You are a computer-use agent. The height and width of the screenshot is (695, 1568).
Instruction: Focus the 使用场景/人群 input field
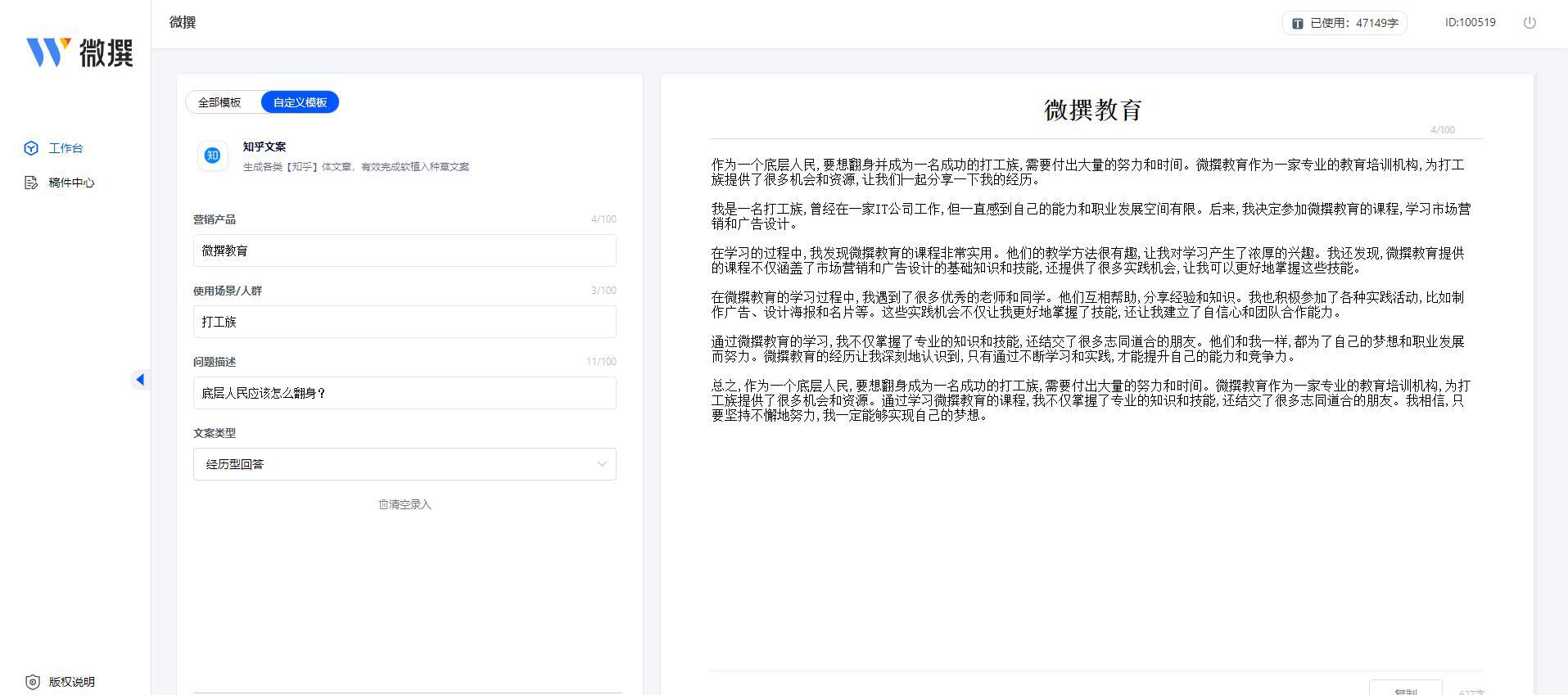(404, 322)
